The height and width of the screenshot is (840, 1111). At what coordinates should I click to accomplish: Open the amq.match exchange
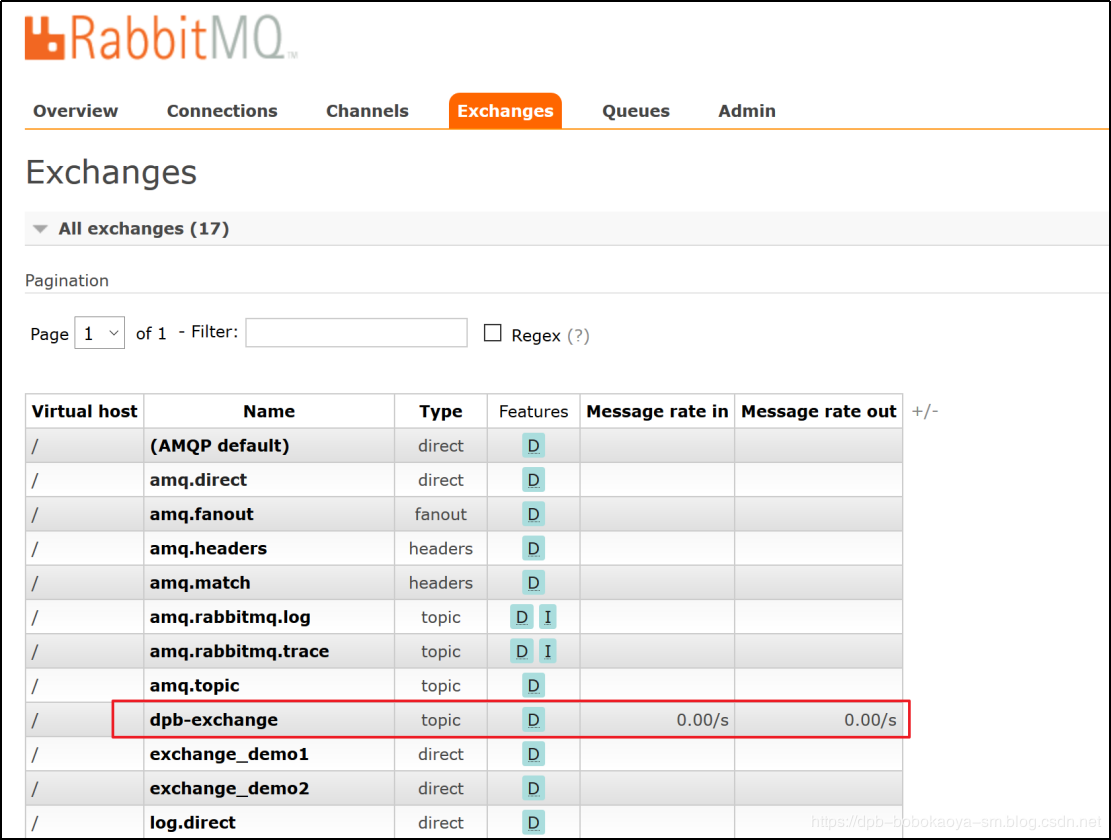point(200,583)
